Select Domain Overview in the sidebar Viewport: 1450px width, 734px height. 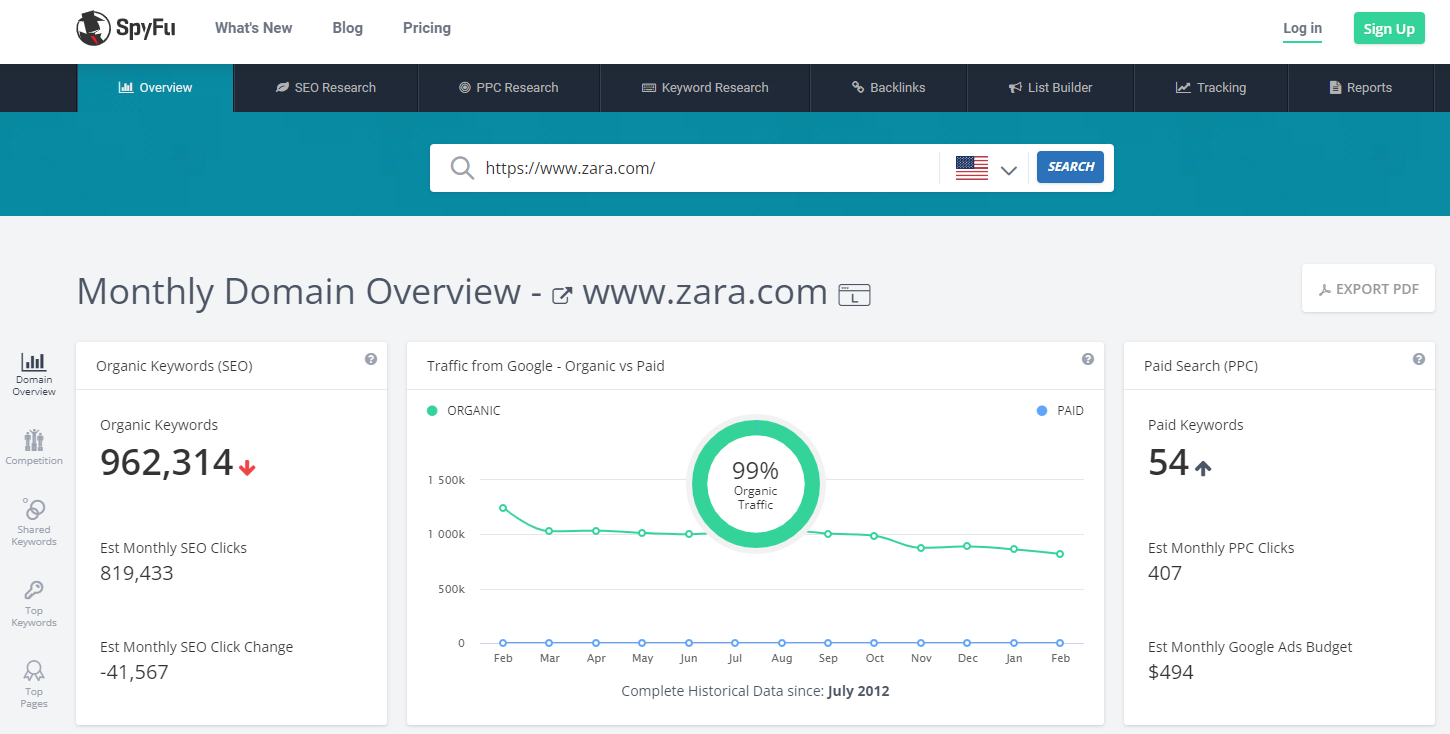(x=34, y=375)
